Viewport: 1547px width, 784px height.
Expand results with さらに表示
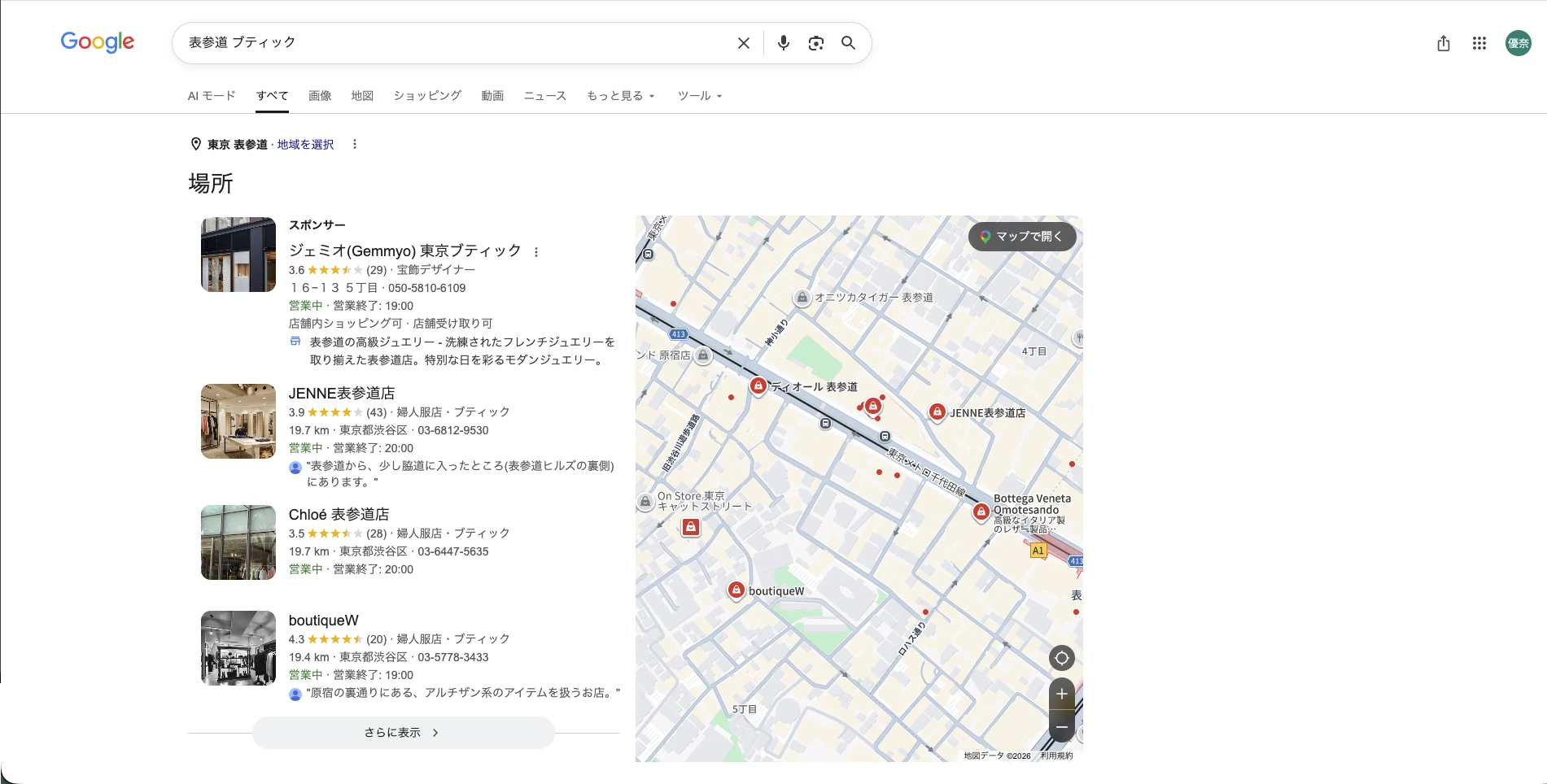click(x=403, y=733)
